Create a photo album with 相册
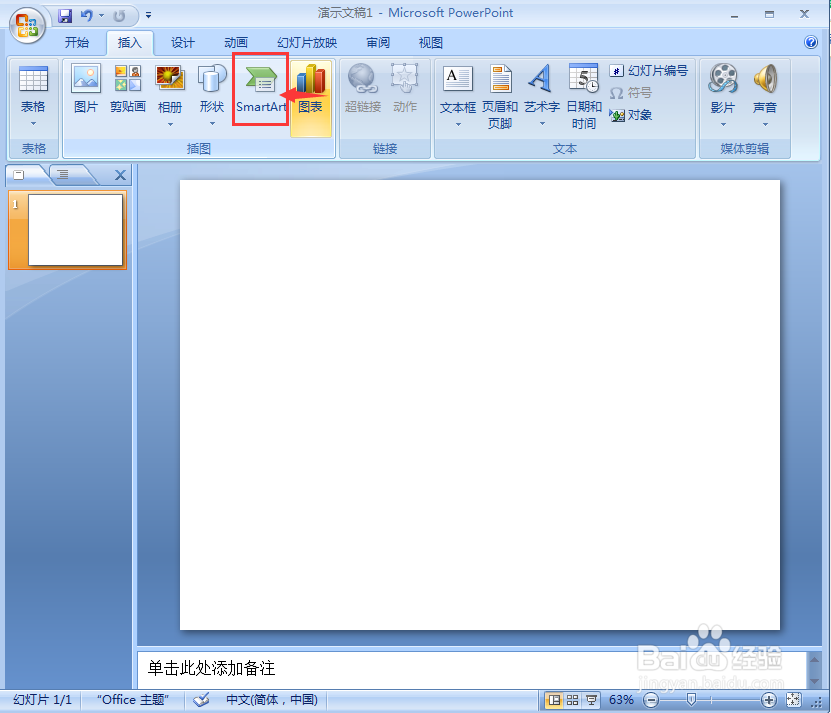The width and height of the screenshot is (831, 713). tap(170, 96)
